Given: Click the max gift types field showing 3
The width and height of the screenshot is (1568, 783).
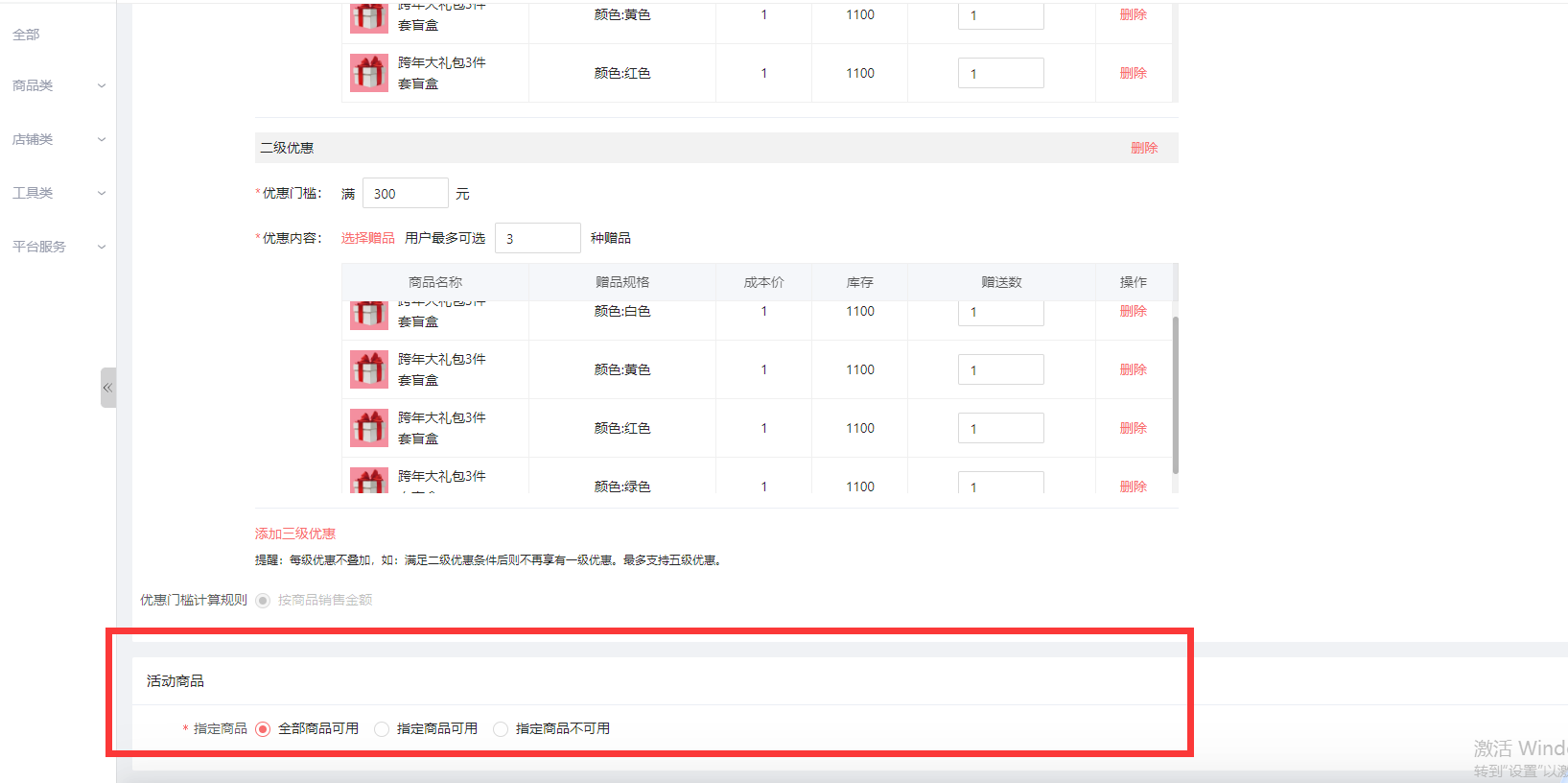Looking at the screenshot, I should [537, 239].
